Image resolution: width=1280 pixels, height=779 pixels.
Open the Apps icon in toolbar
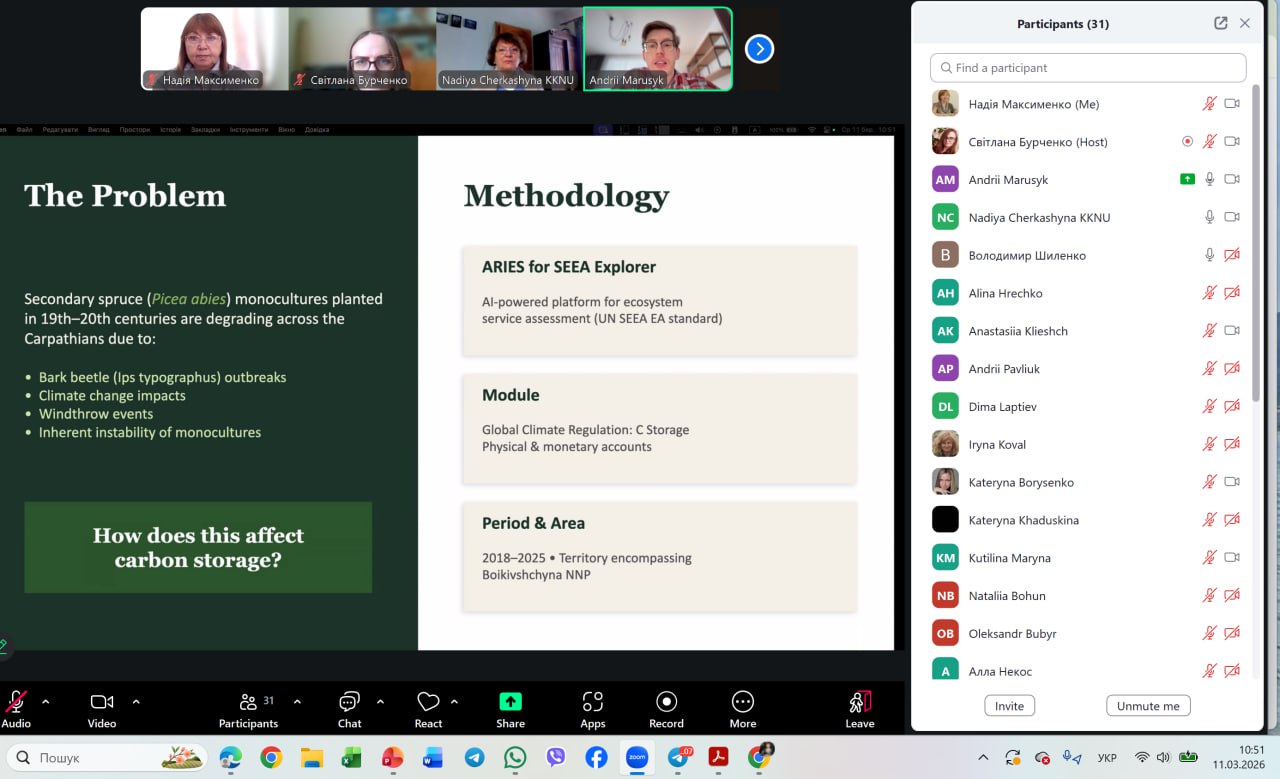coord(593,702)
